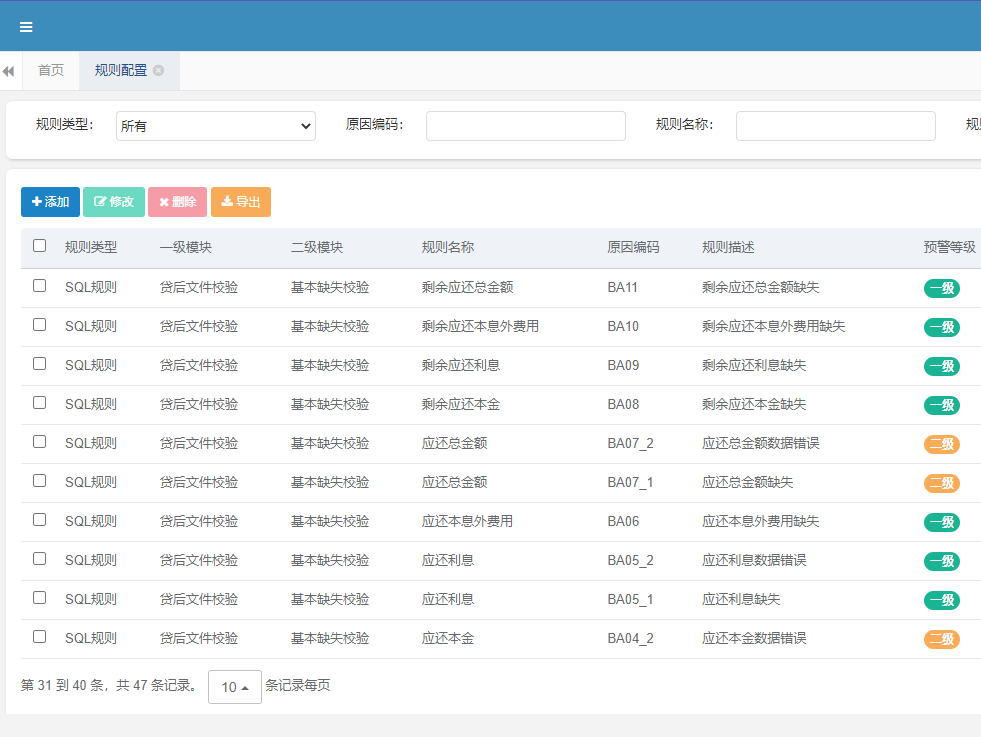Check the row with code BA06

pos(39,520)
